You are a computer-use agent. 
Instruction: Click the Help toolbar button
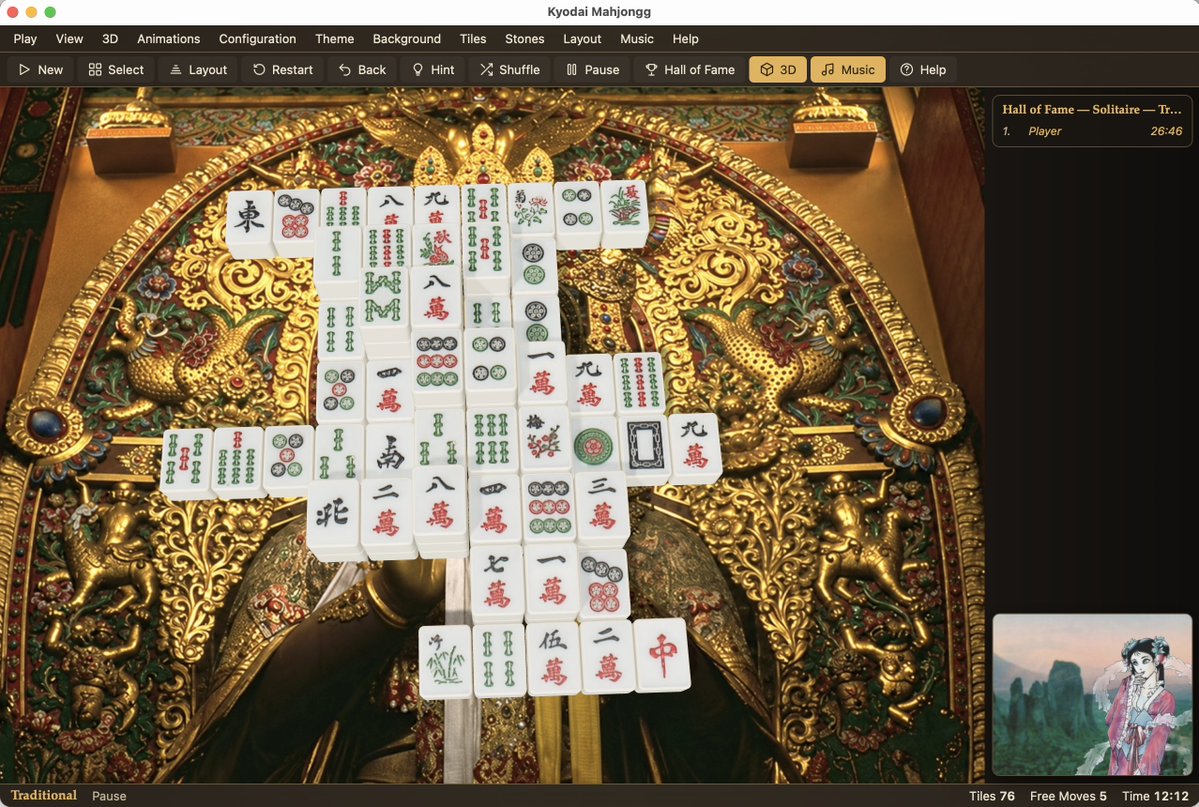coord(923,70)
